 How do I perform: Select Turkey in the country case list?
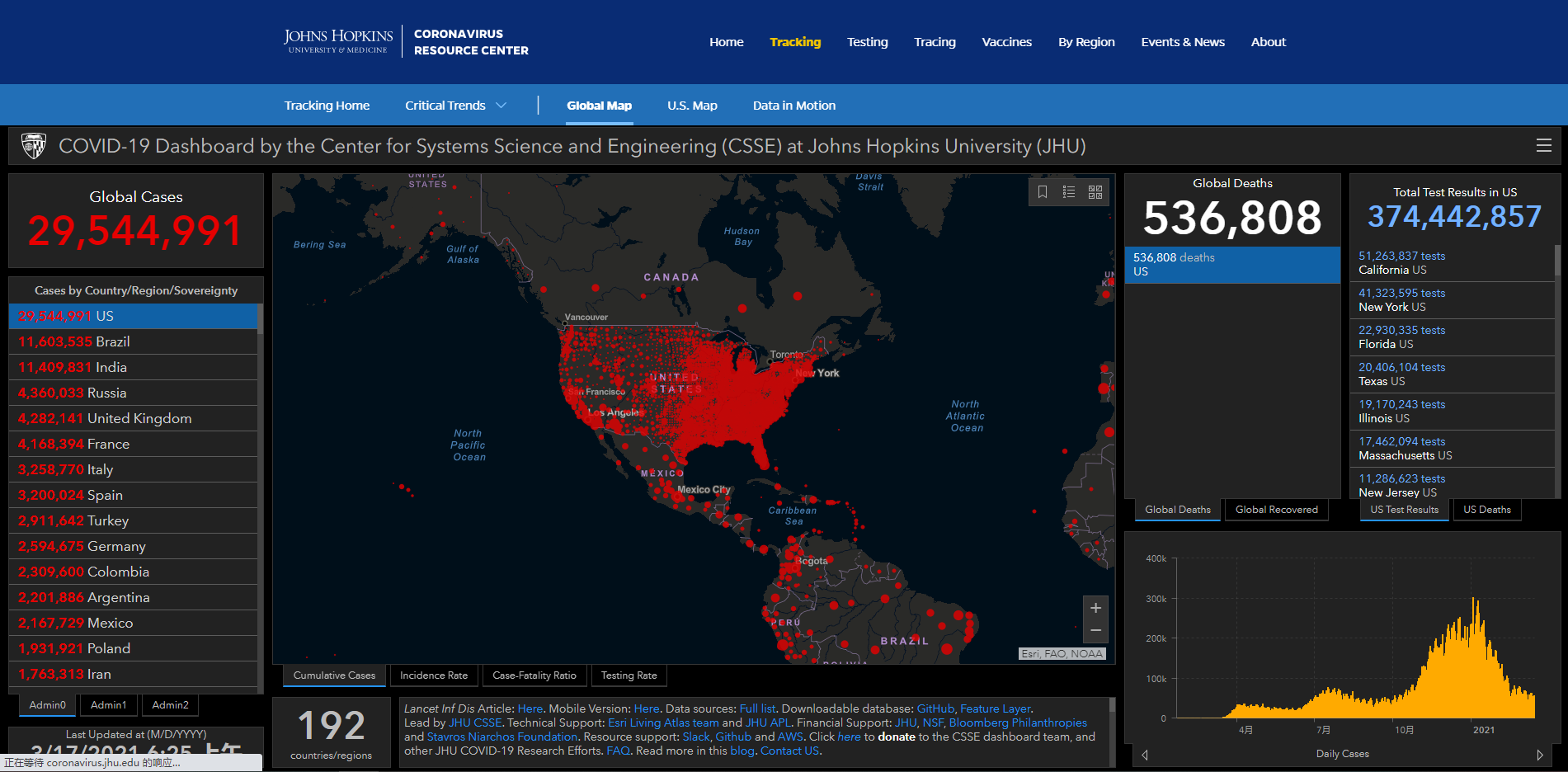[x=133, y=520]
